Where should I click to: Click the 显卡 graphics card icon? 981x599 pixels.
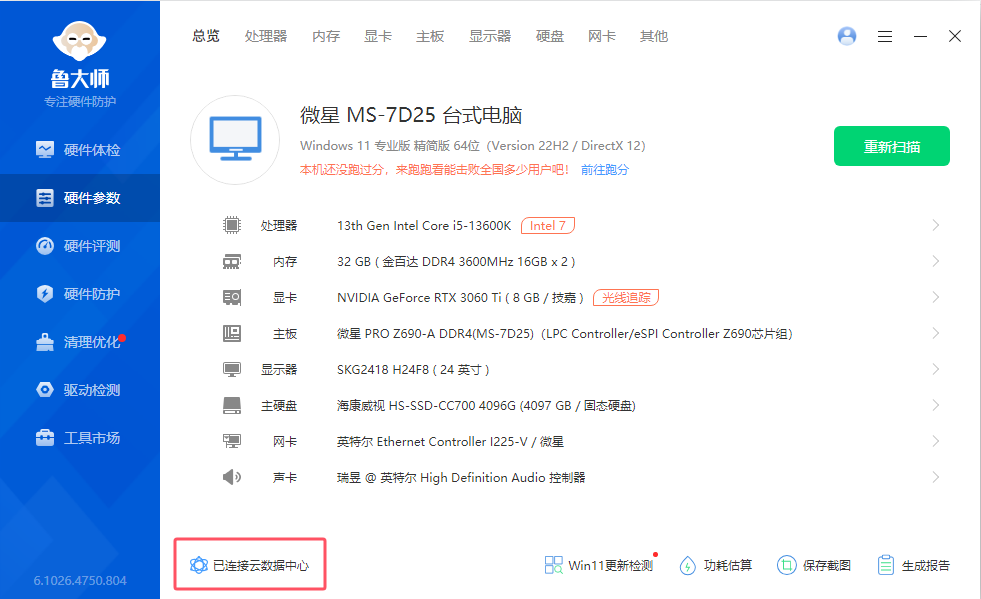(x=231, y=297)
